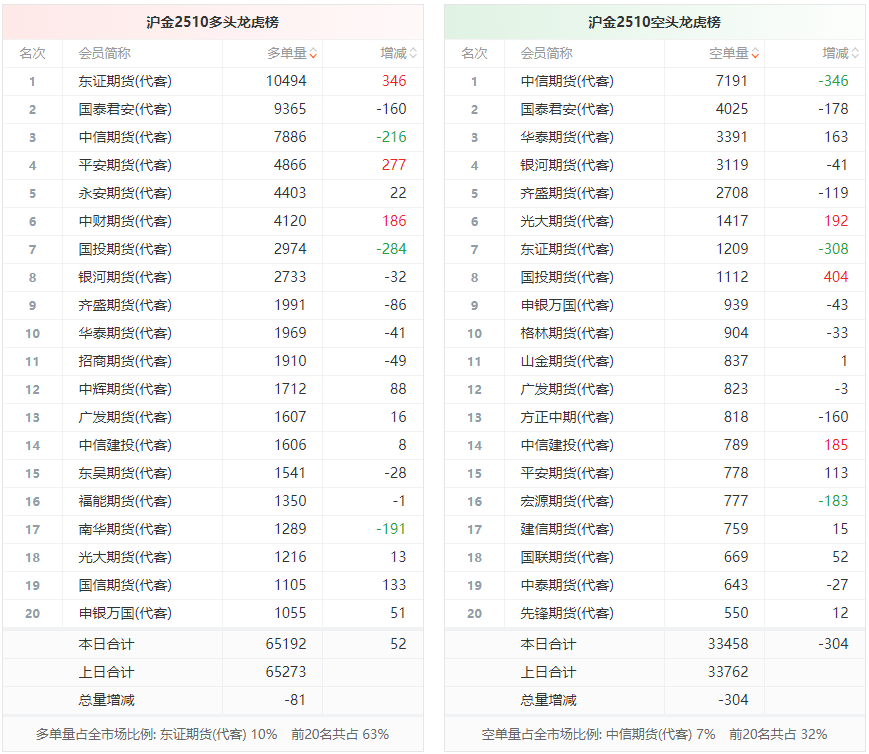The height and width of the screenshot is (754, 869).
Task: Sort short table by 增减 arrows
Action: point(855,54)
